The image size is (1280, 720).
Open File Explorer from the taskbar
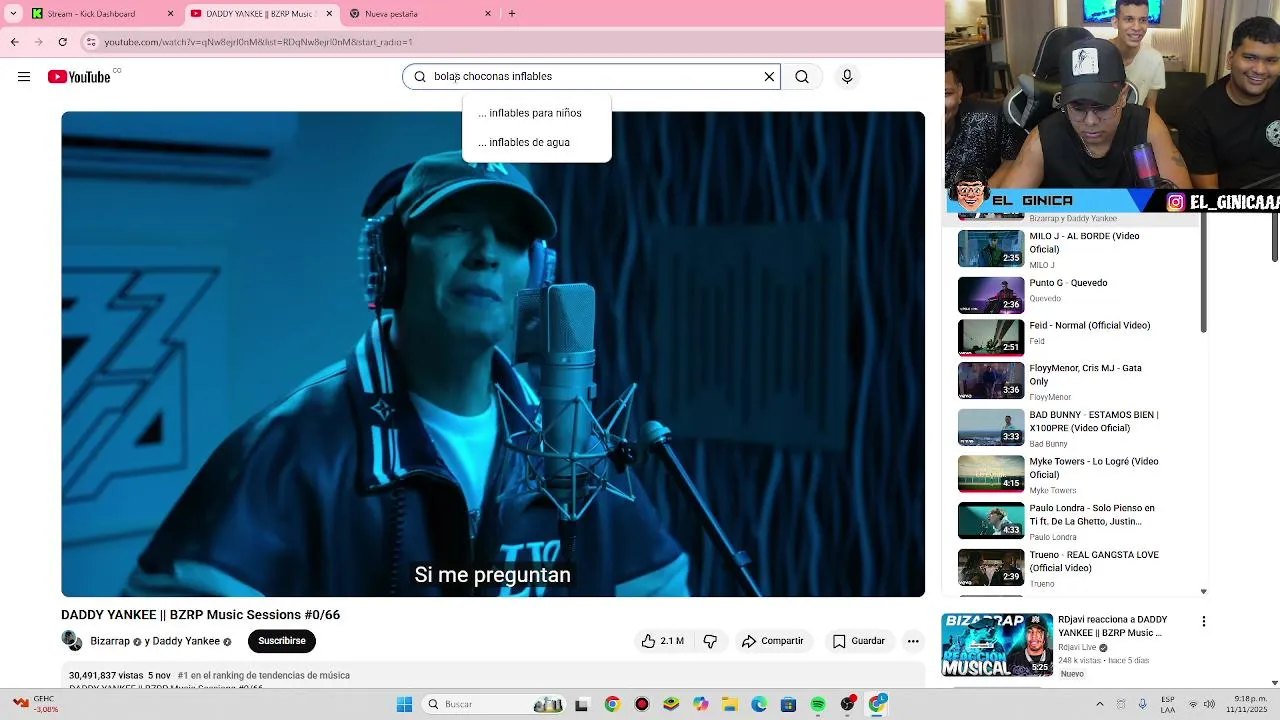(730, 705)
